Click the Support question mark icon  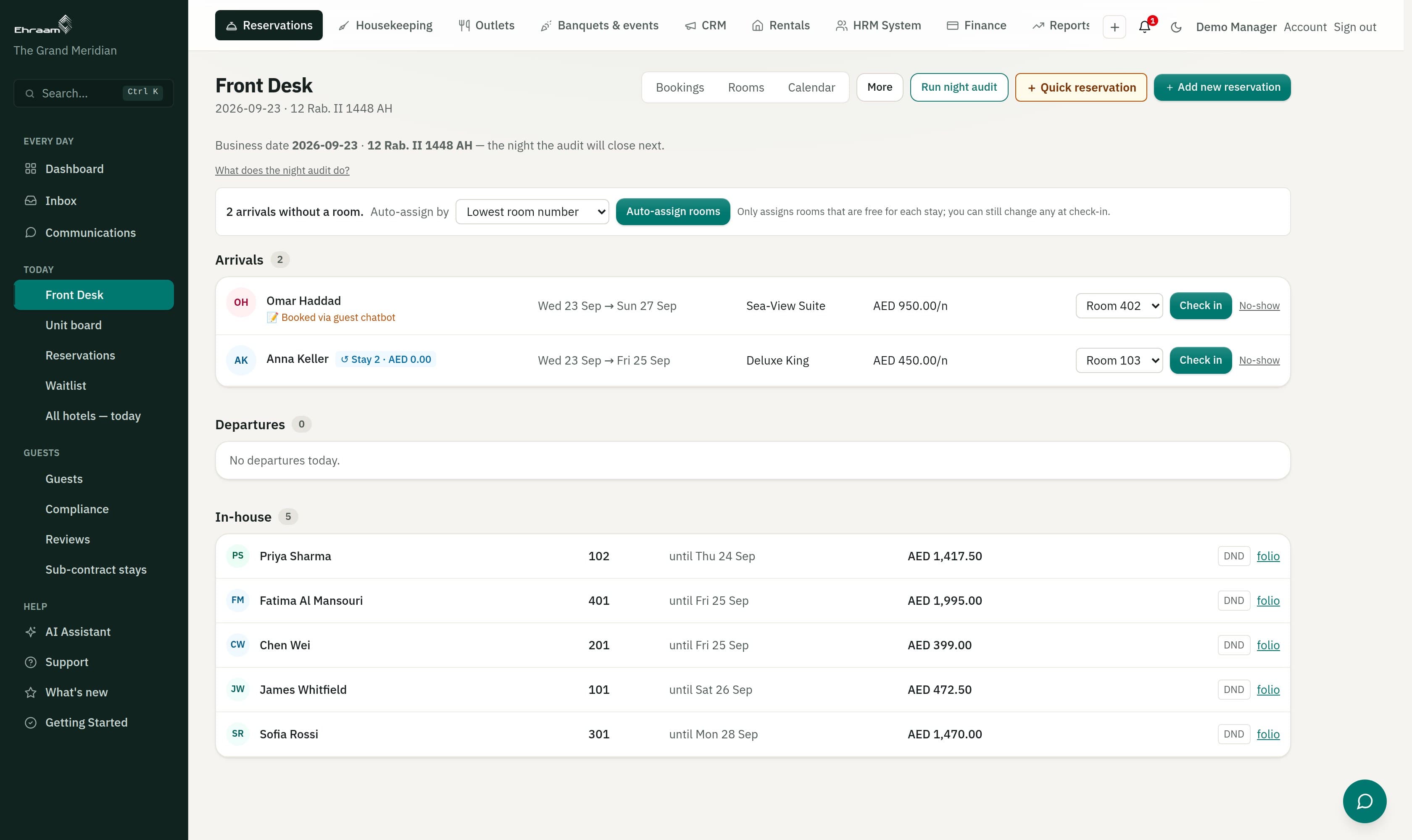tap(31, 661)
